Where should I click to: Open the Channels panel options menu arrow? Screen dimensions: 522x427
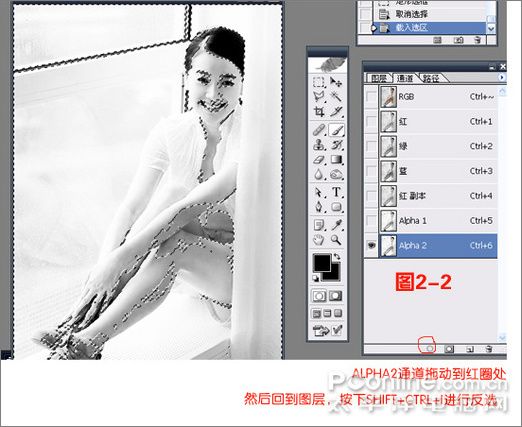tap(502, 78)
